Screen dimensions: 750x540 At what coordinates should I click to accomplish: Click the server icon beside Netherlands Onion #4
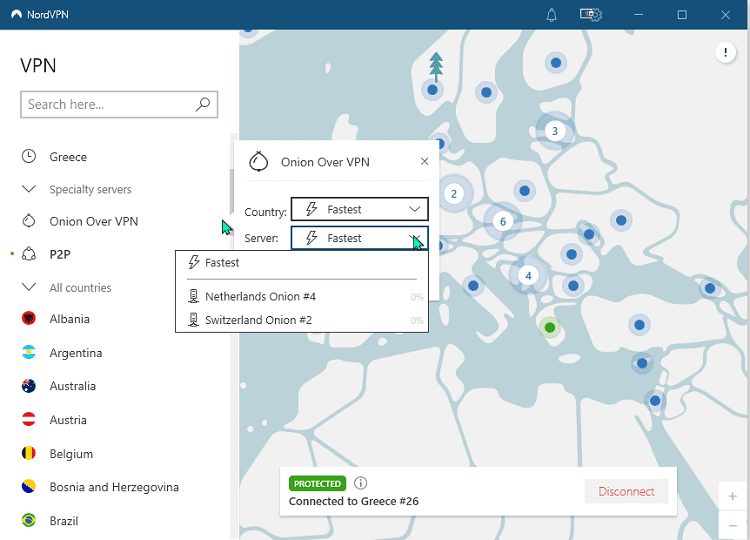193,296
